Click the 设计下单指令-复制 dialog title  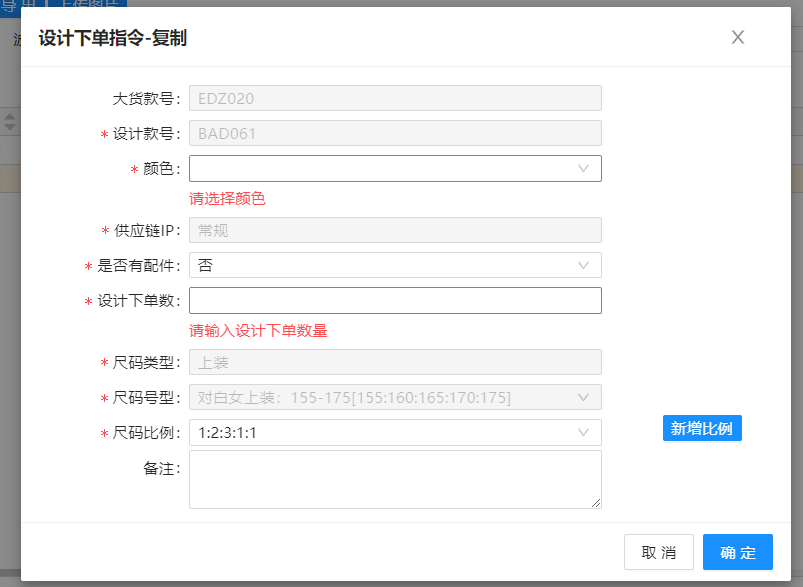click(112, 39)
